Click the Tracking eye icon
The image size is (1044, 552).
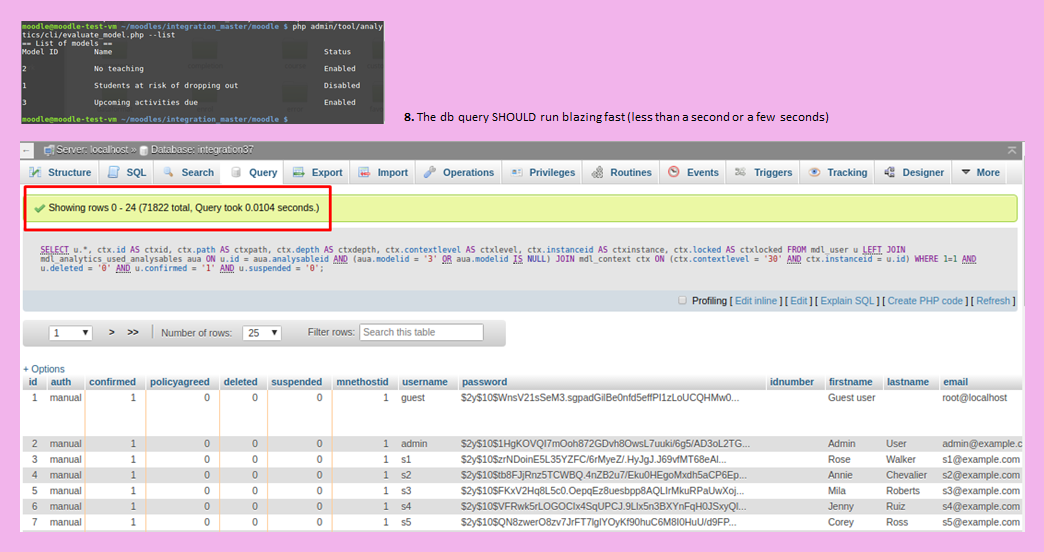[x=814, y=172]
